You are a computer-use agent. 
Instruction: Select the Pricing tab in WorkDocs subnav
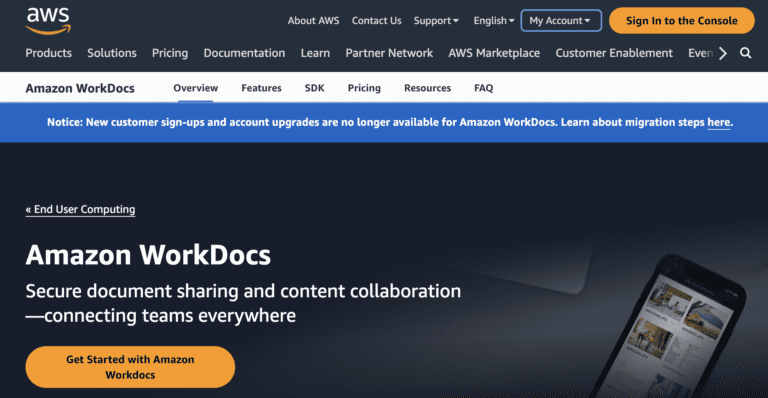click(x=364, y=88)
